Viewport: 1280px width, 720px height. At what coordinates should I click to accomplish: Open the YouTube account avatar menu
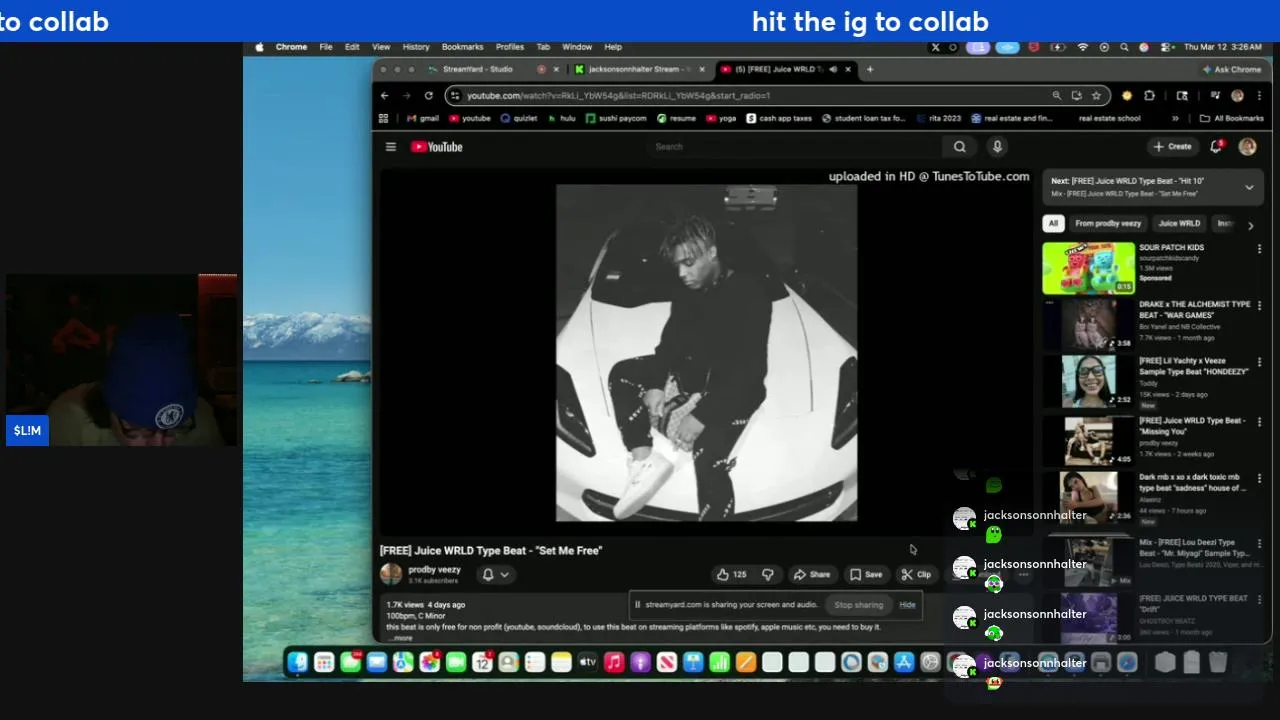pos(1247,147)
